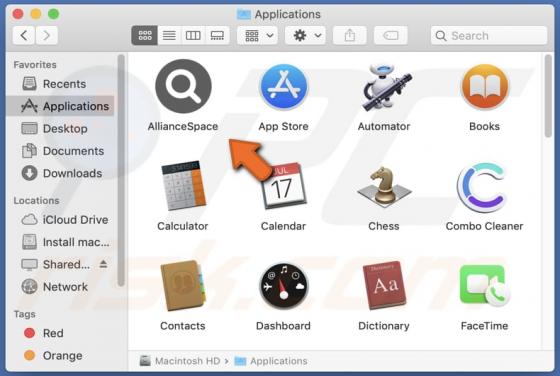Image resolution: width=560 pixels, height=376 pixels.
Task: Select the Install mac... volume
Action: [60, 242]
